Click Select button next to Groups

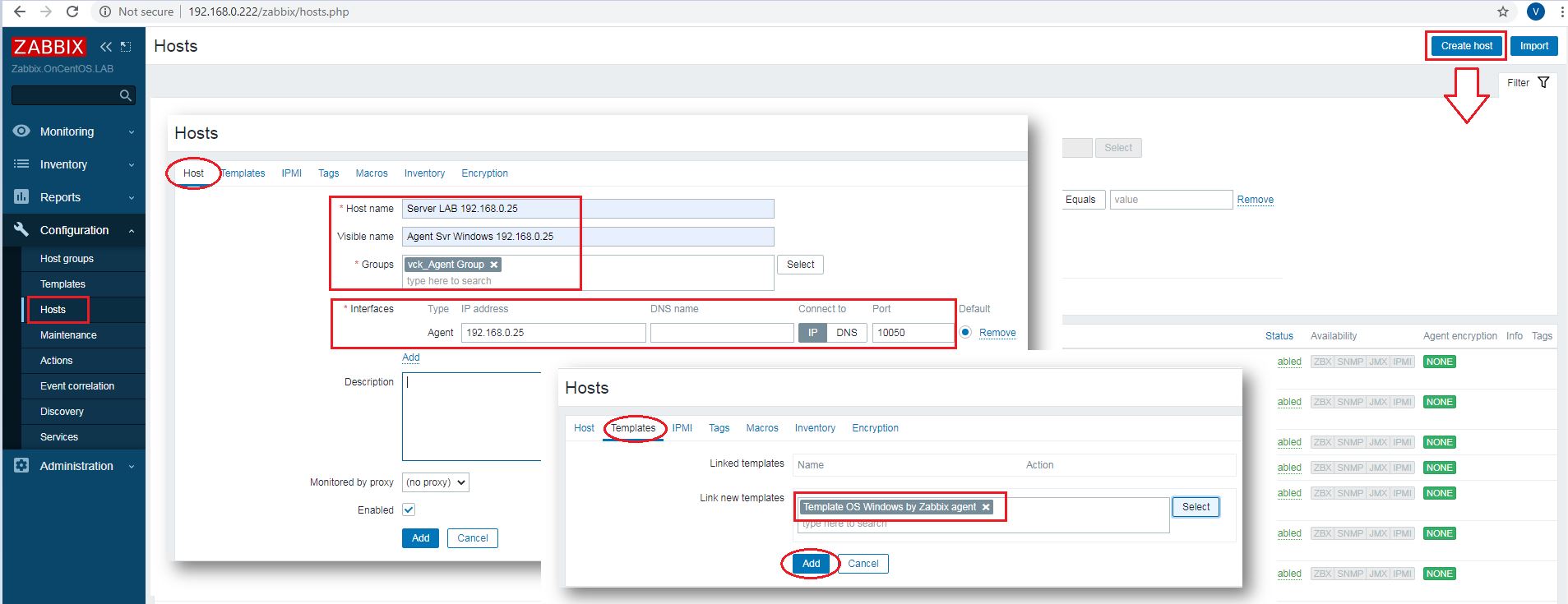pyautogui.click(x=800, y=265)
